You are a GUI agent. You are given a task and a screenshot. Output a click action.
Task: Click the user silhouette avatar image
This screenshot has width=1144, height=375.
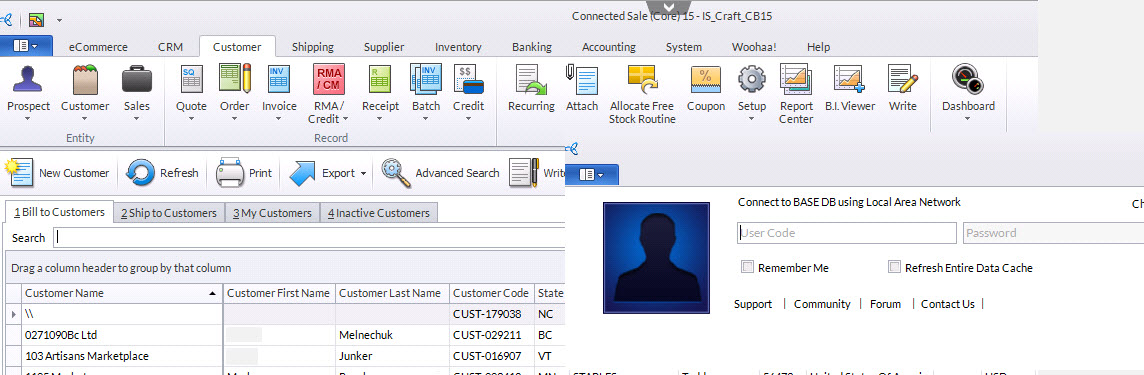(656, 258)
